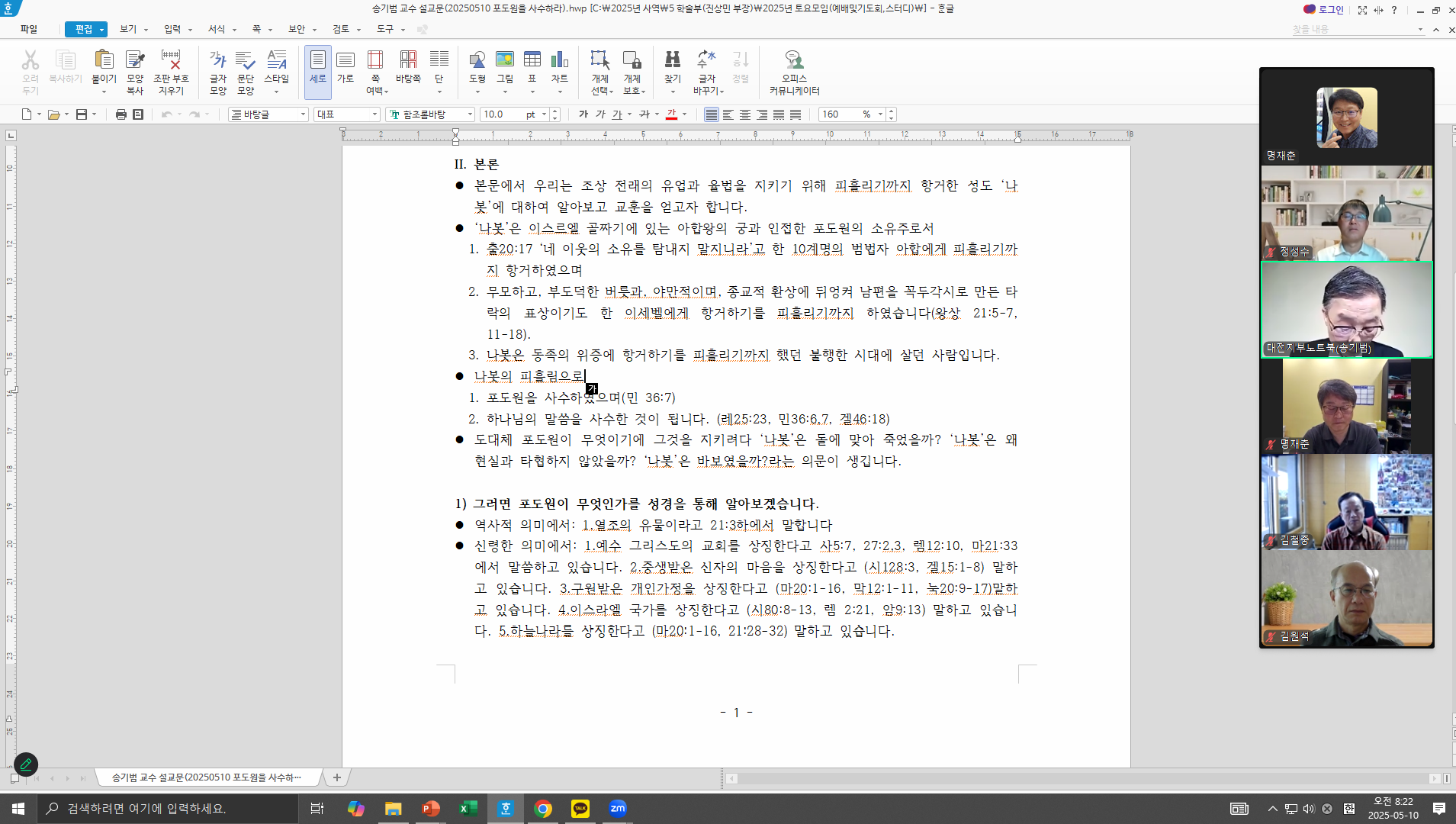Toggle center alignment button
The height and width of the screenshot is (824, 1456).
745,114
